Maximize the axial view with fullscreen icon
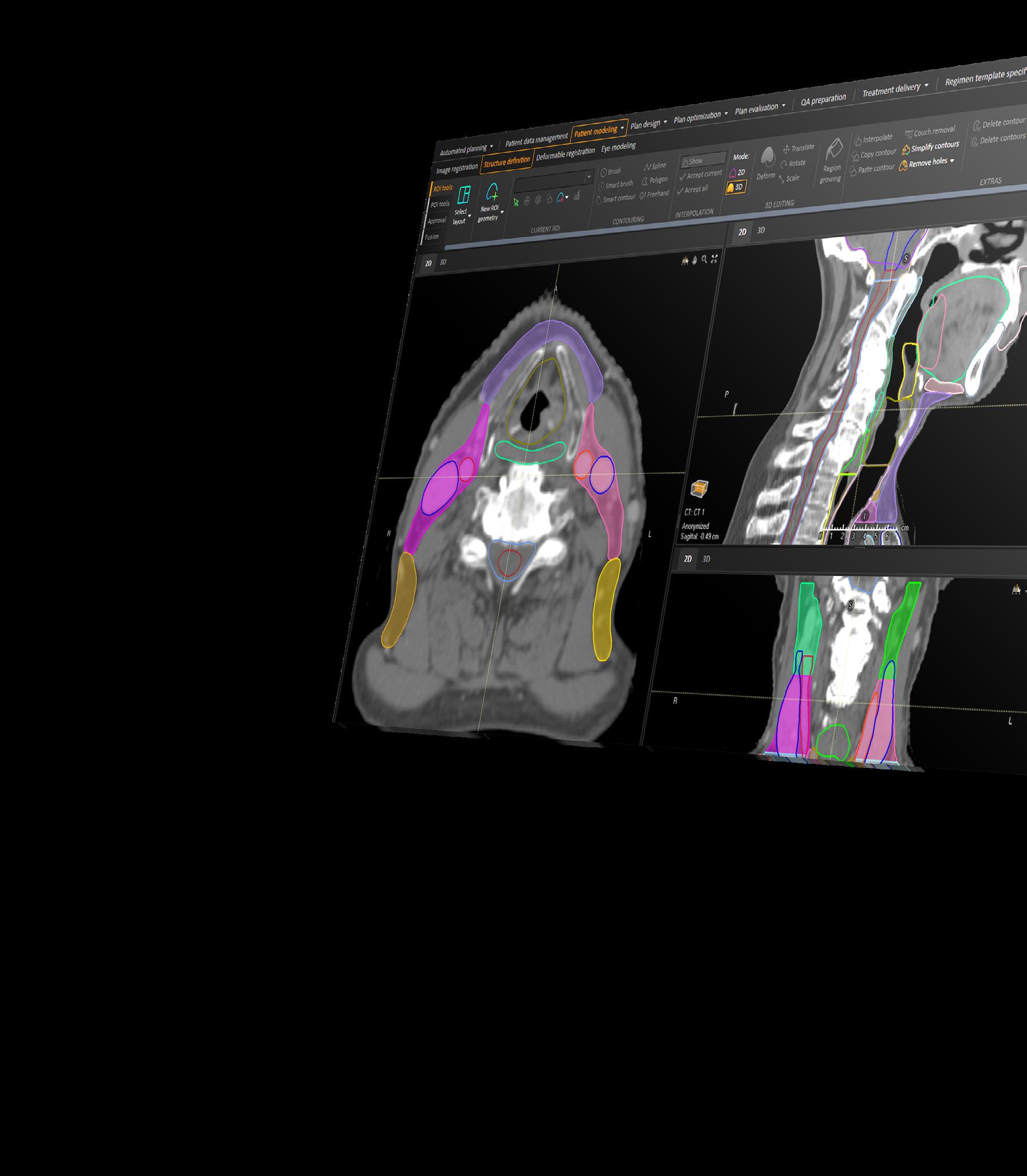 point(715,259)
